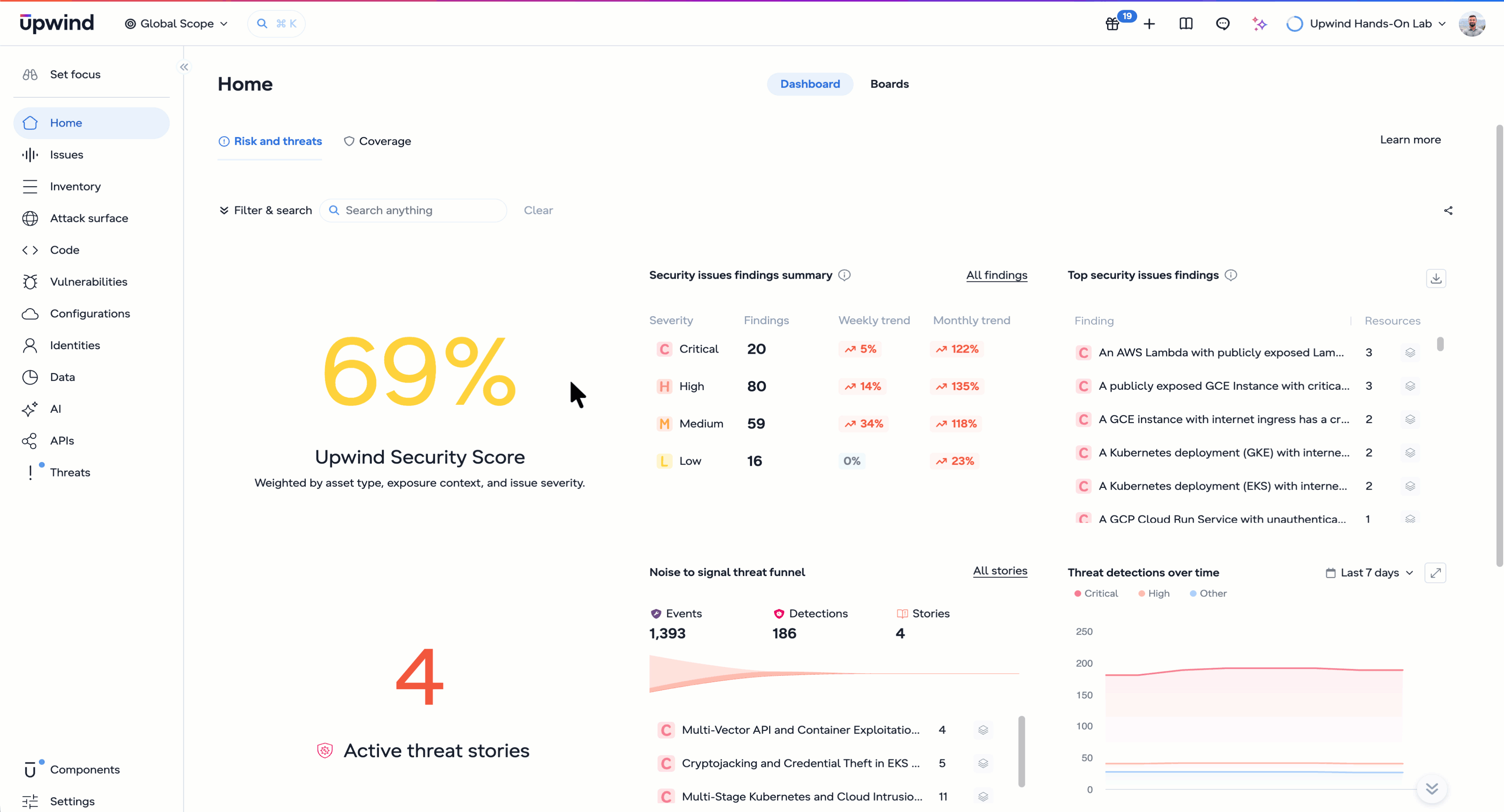Open Settings in sidebar
Image resolution: width=1504 pixels, height=812 pixels.
[x=91, y=801]
